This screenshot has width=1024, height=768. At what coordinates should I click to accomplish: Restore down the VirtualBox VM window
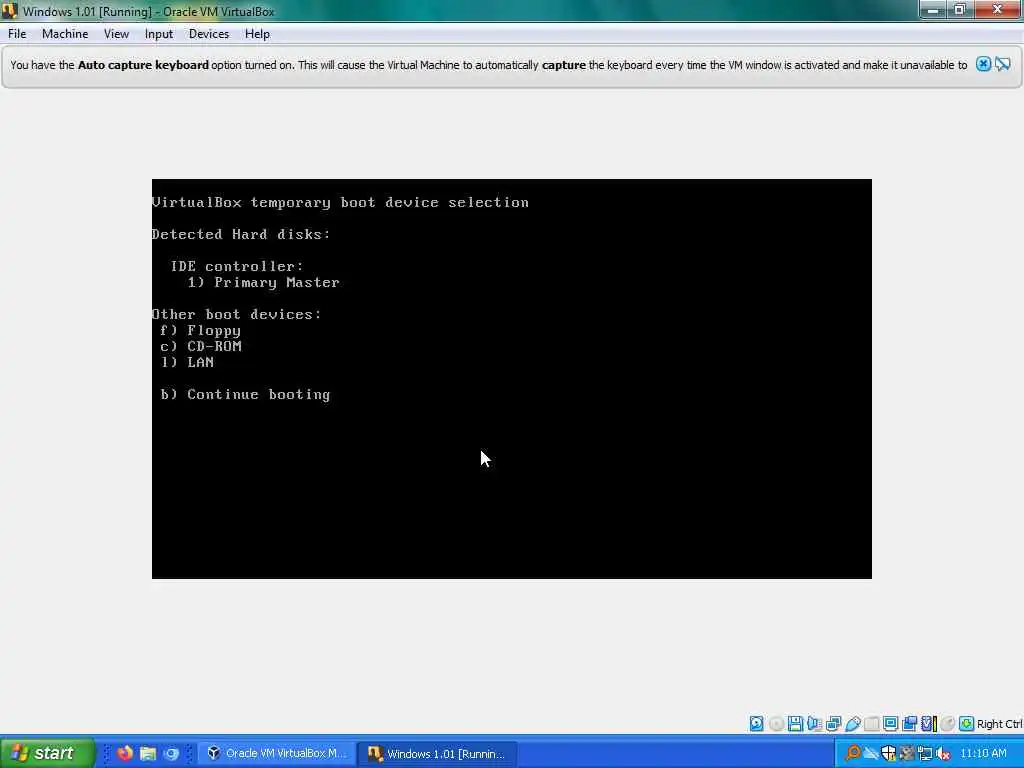[x=960, y=10]
